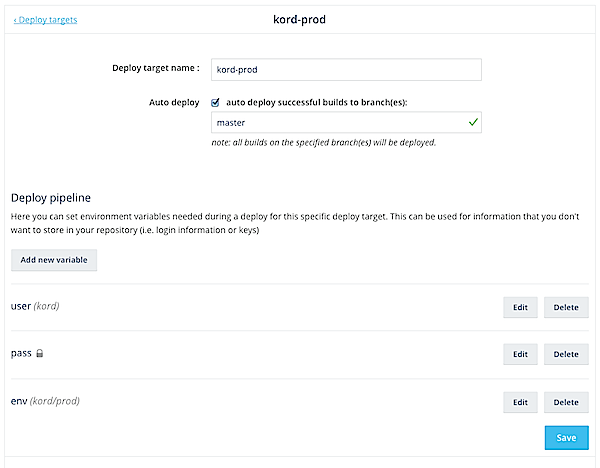Toggle the auto deploy checkbox
The height and width of the screenshot is (468, 600).
pos(215,102)
